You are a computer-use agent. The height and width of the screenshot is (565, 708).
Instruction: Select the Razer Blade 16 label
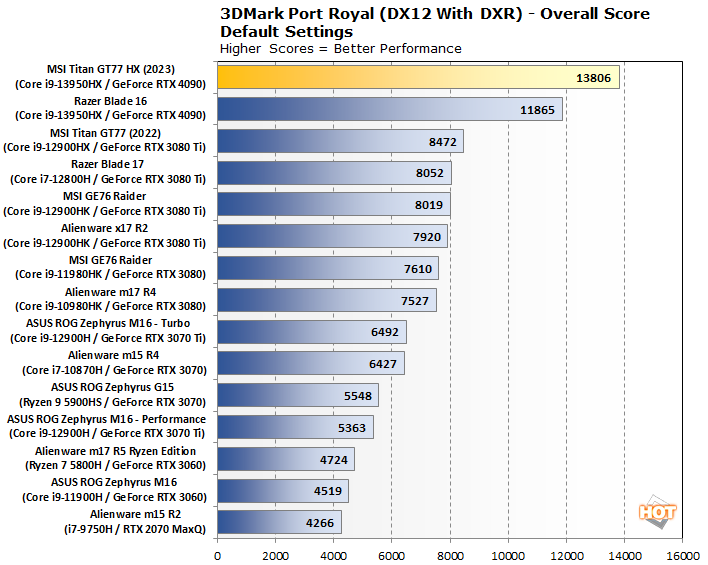111,108
